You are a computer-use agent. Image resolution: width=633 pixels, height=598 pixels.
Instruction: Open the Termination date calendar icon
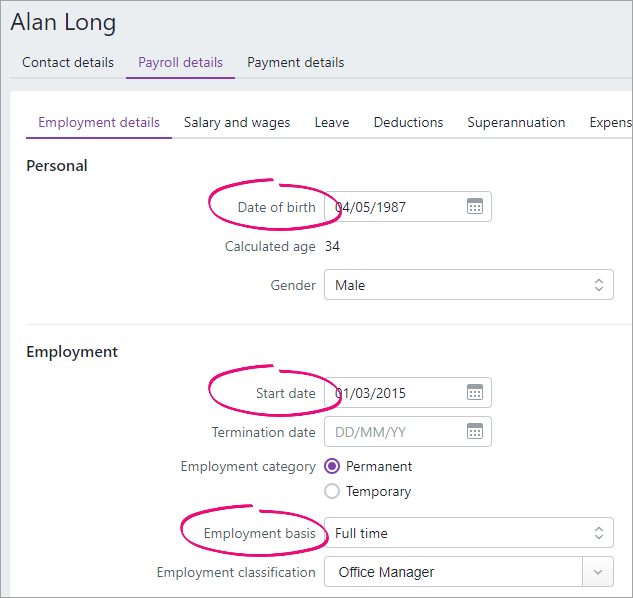(x=475, y=431)
